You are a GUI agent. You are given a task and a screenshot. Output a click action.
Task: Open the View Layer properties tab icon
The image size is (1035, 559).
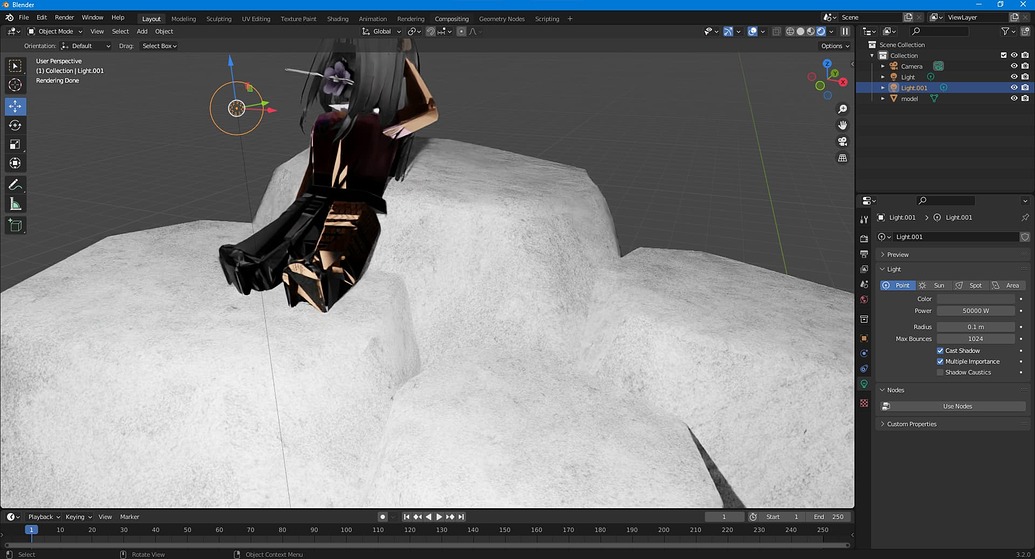864,269
